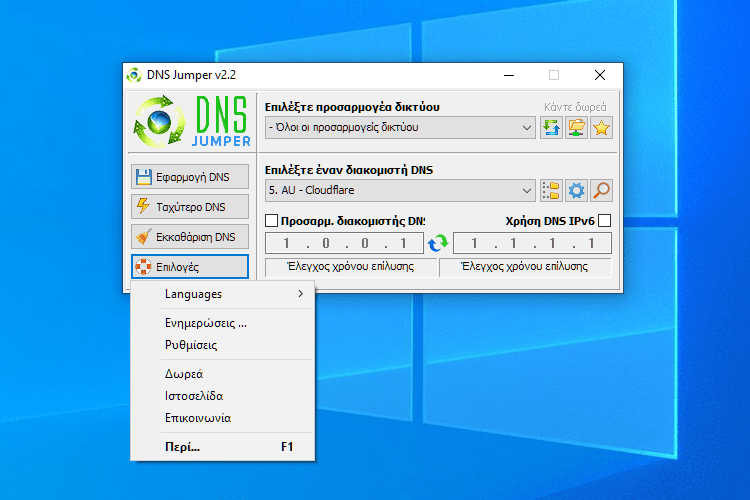The width and height of the screenshot is (750, 500).
Task: Select Περί... menu entry
Action: coord(222,447)
